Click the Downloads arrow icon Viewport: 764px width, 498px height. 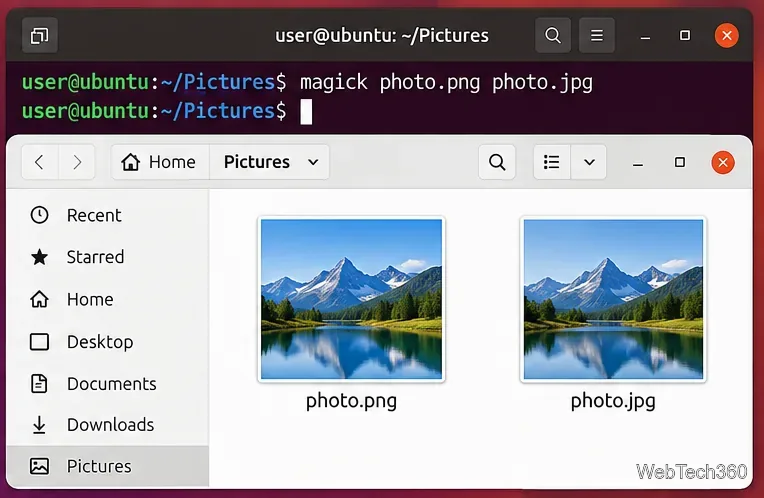(39, 425)
